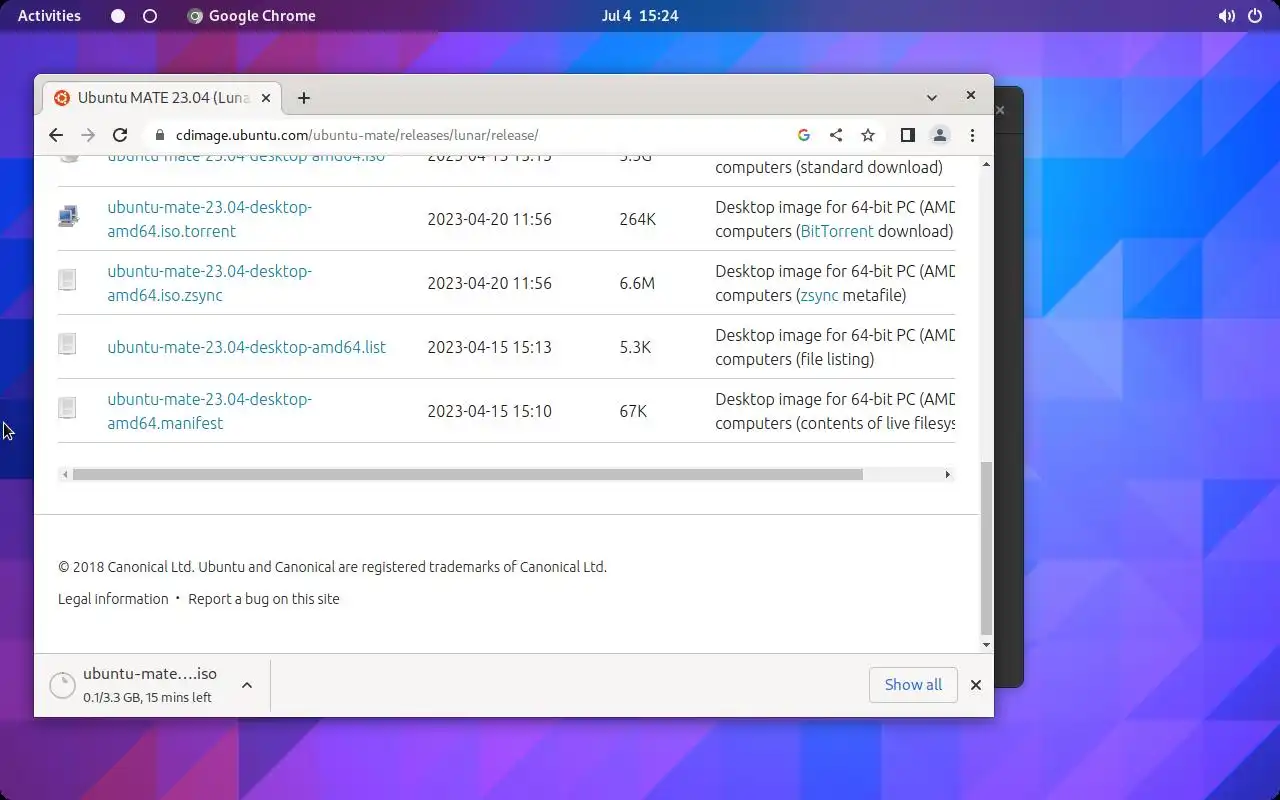Click the 6.6M size cell
This screenshot has width=1280, height=800.
(637, 283)
